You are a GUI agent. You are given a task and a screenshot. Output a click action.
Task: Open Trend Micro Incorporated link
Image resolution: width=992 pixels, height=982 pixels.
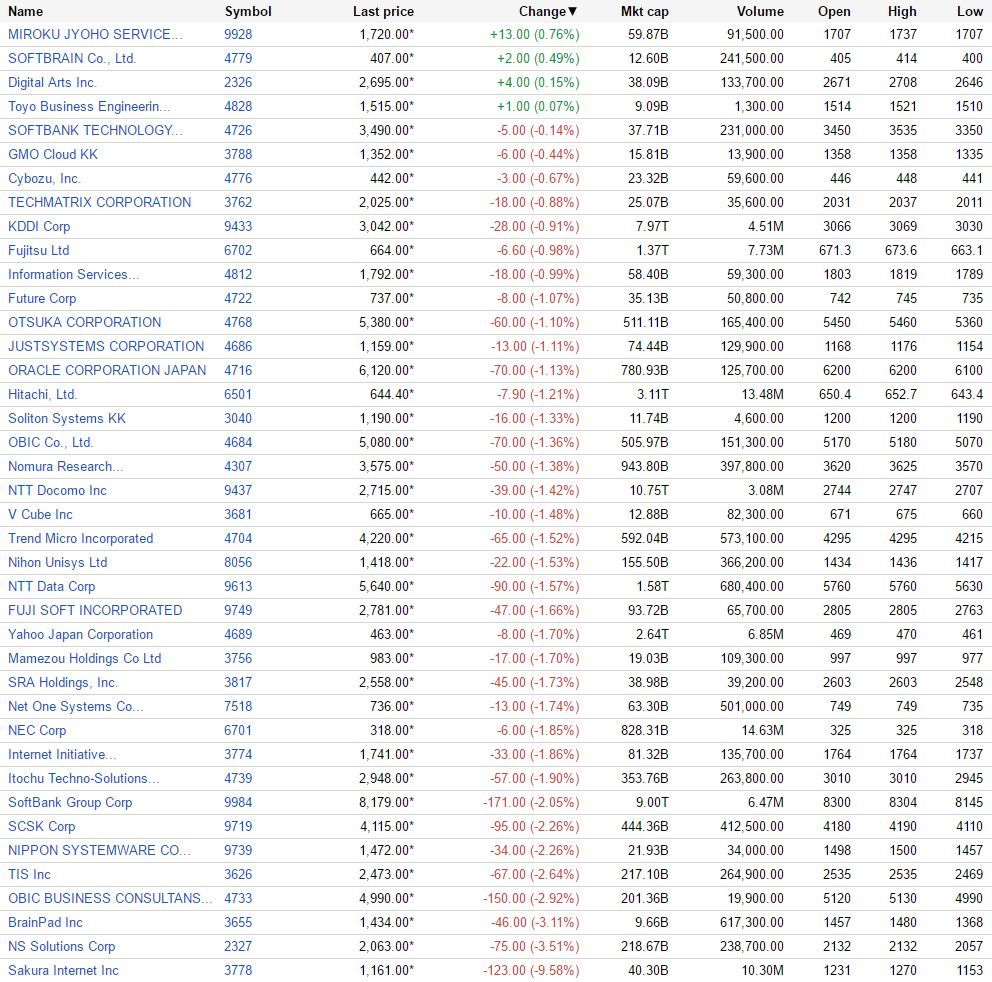[81, 539]
